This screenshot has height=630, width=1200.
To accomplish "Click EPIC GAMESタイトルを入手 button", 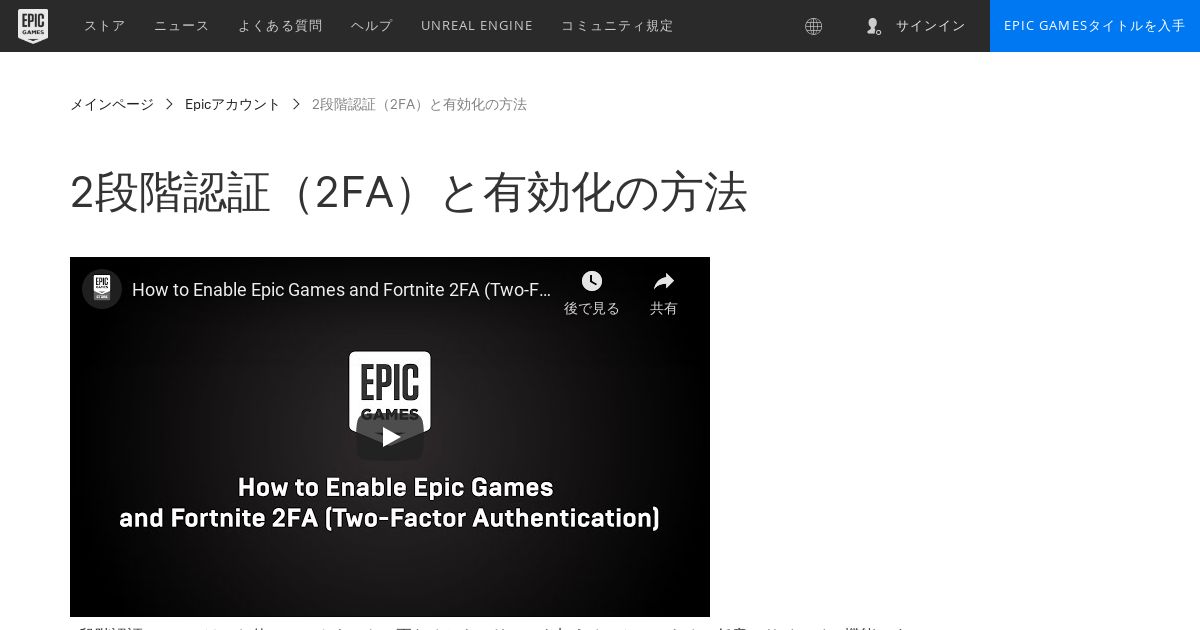I will [1095, 26].
